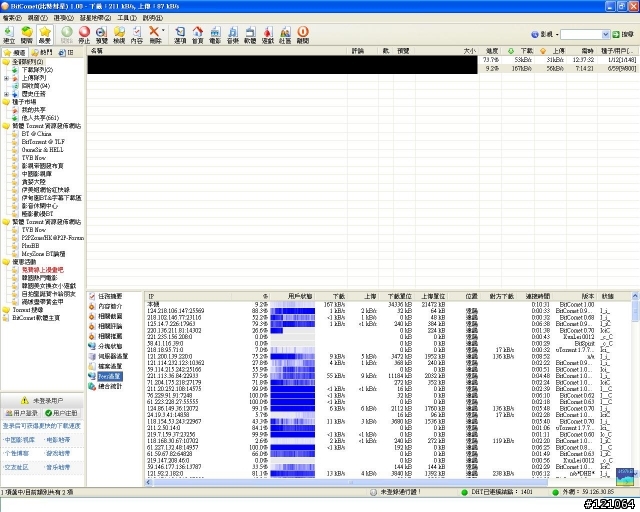640x512 pixels.
Task: Open the 工具 Tools menu
Action: click(127, 18)
